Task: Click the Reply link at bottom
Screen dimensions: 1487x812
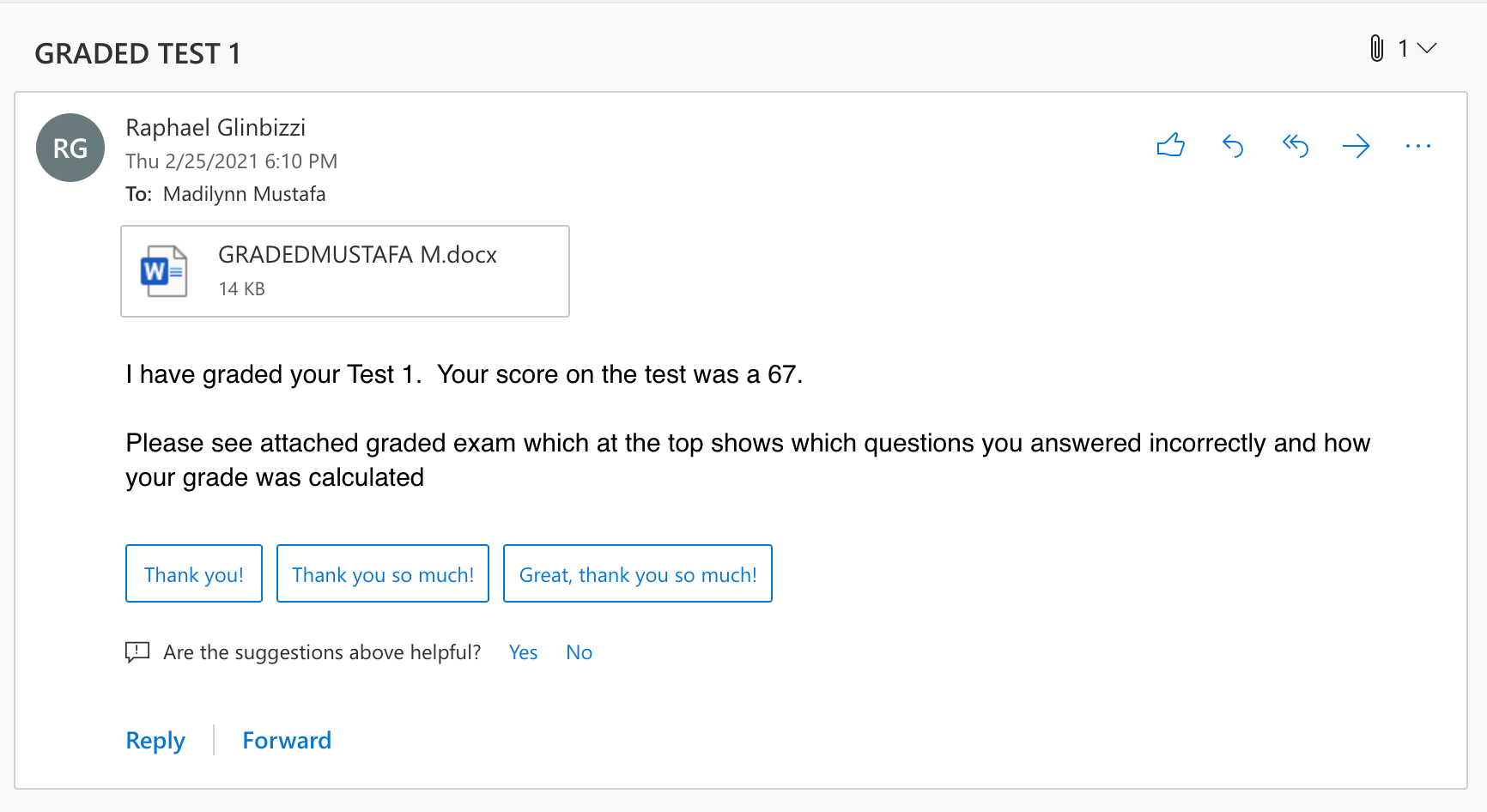Action: [x=155, y=740]
